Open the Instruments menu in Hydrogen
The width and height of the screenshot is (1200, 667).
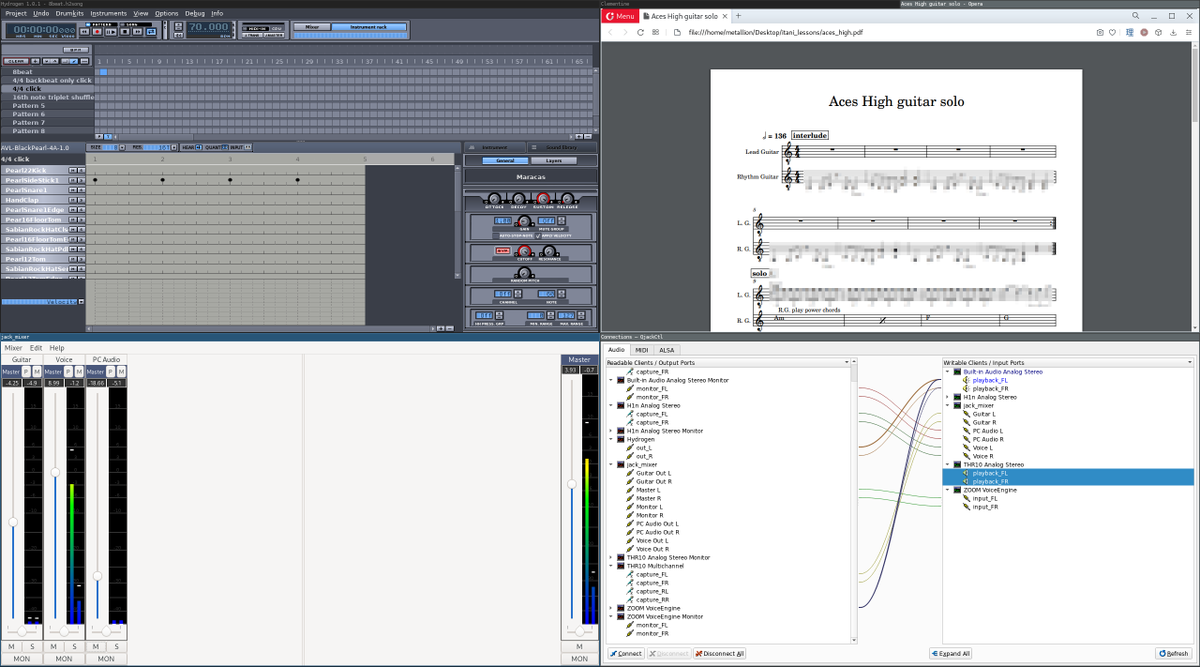point(109,14)
